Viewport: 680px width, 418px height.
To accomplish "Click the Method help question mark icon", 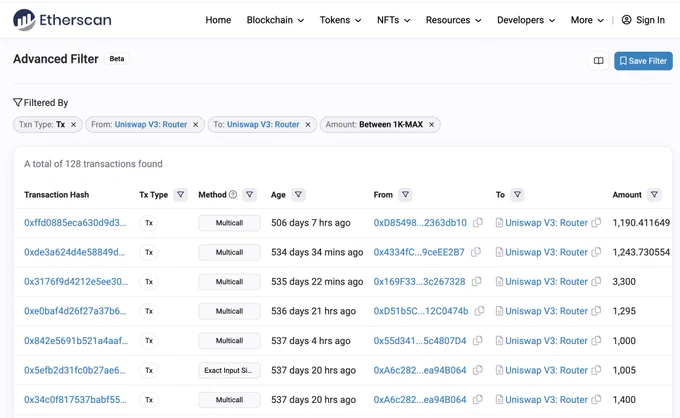I will [x=233, y=195].
